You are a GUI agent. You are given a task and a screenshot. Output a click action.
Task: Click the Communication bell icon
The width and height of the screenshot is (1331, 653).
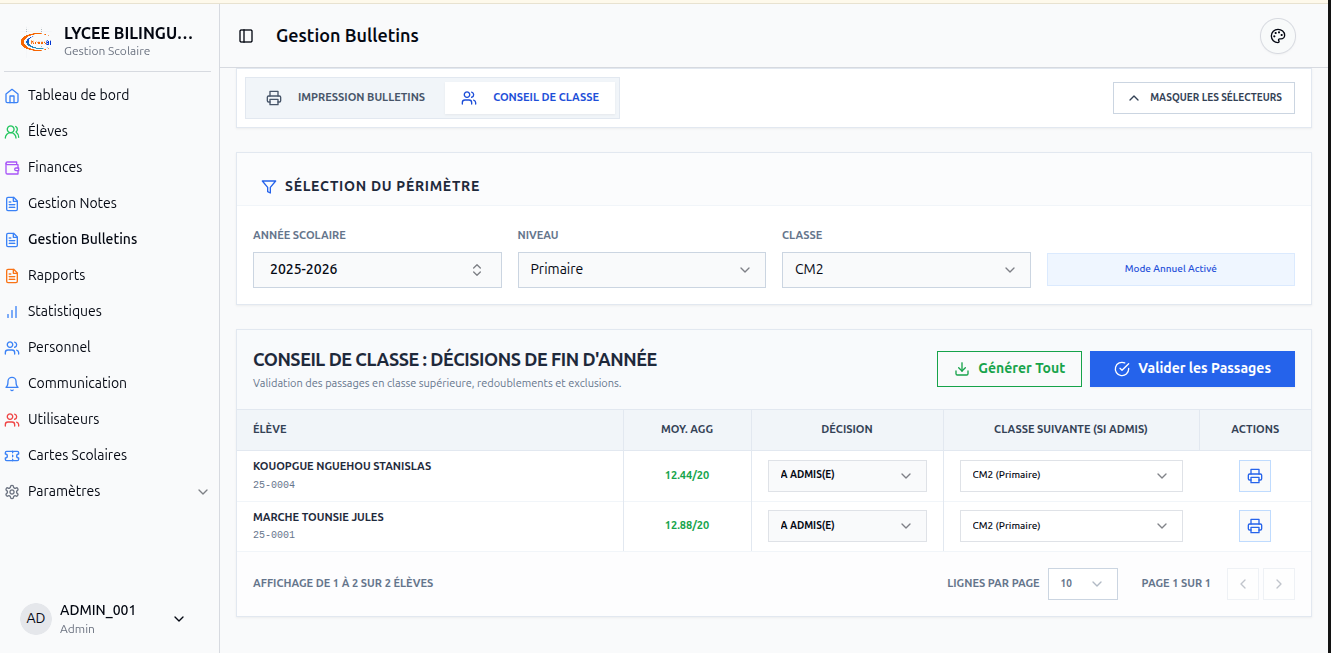[x=12, y=384]
